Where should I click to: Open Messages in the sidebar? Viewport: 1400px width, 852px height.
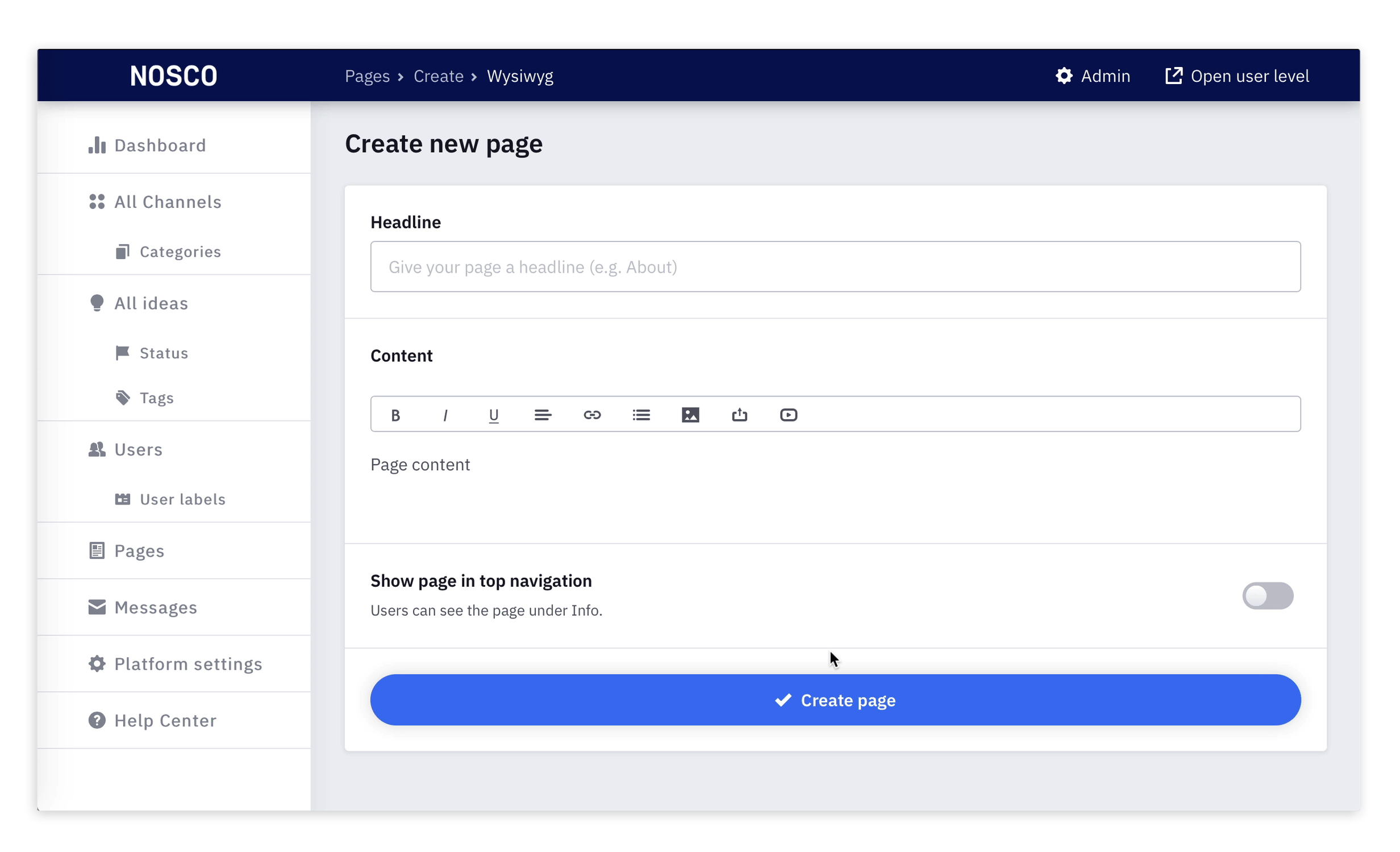pyautogui.click(x=156, y=607)
